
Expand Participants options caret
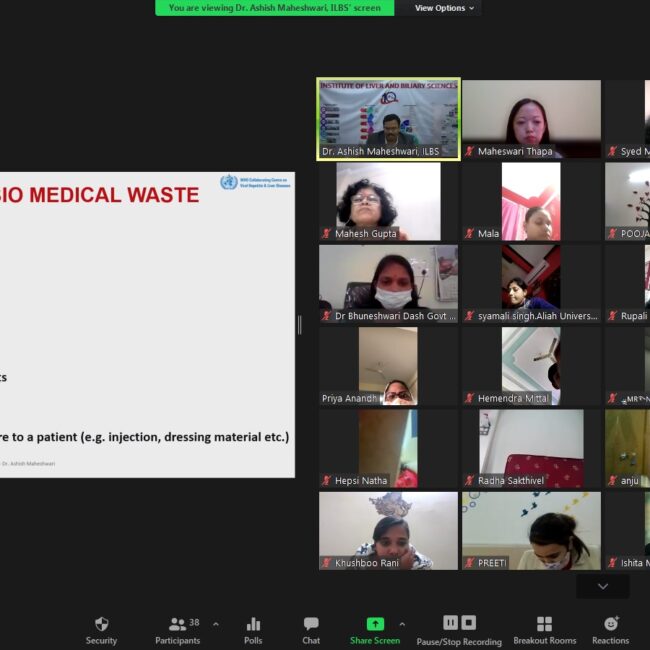216,623
